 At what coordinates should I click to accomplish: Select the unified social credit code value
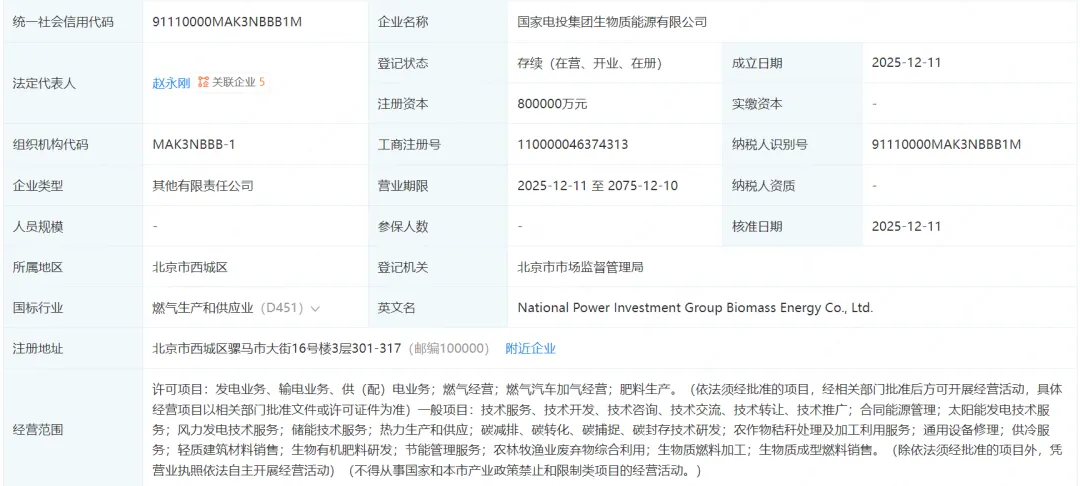click(217, 21)
